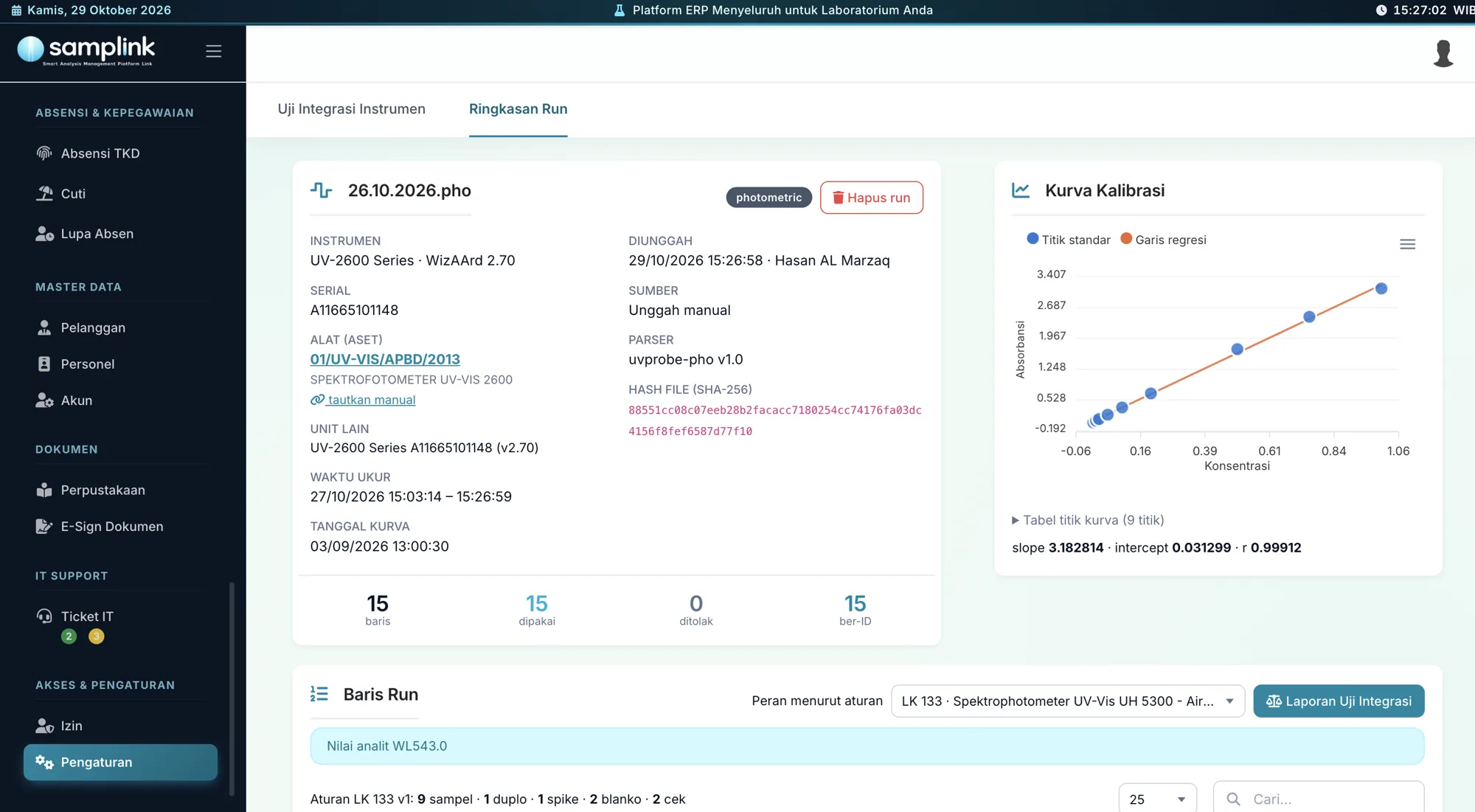The height and width of the screenshot is (812, 1475).
Task: Click the SHA-256 hash text
Action: (774, 420)
